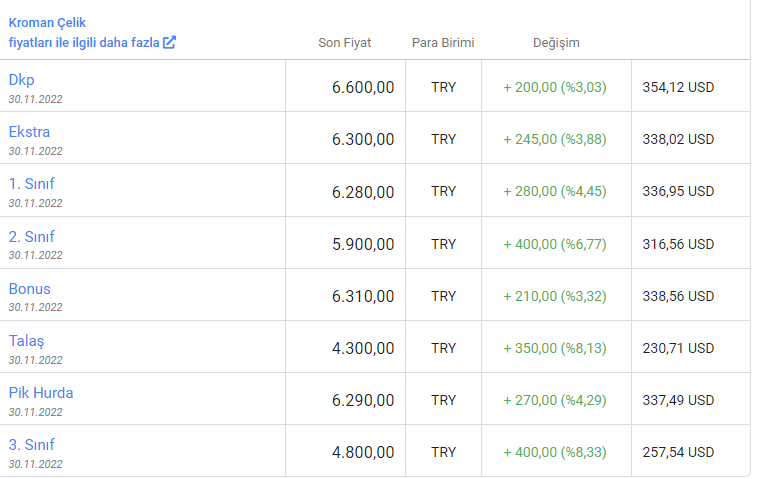Open 'fiyatları ile ilgili daha fazla' link
Image resolution: width=757 pixels, height=479 pixels.
[84, 42]
